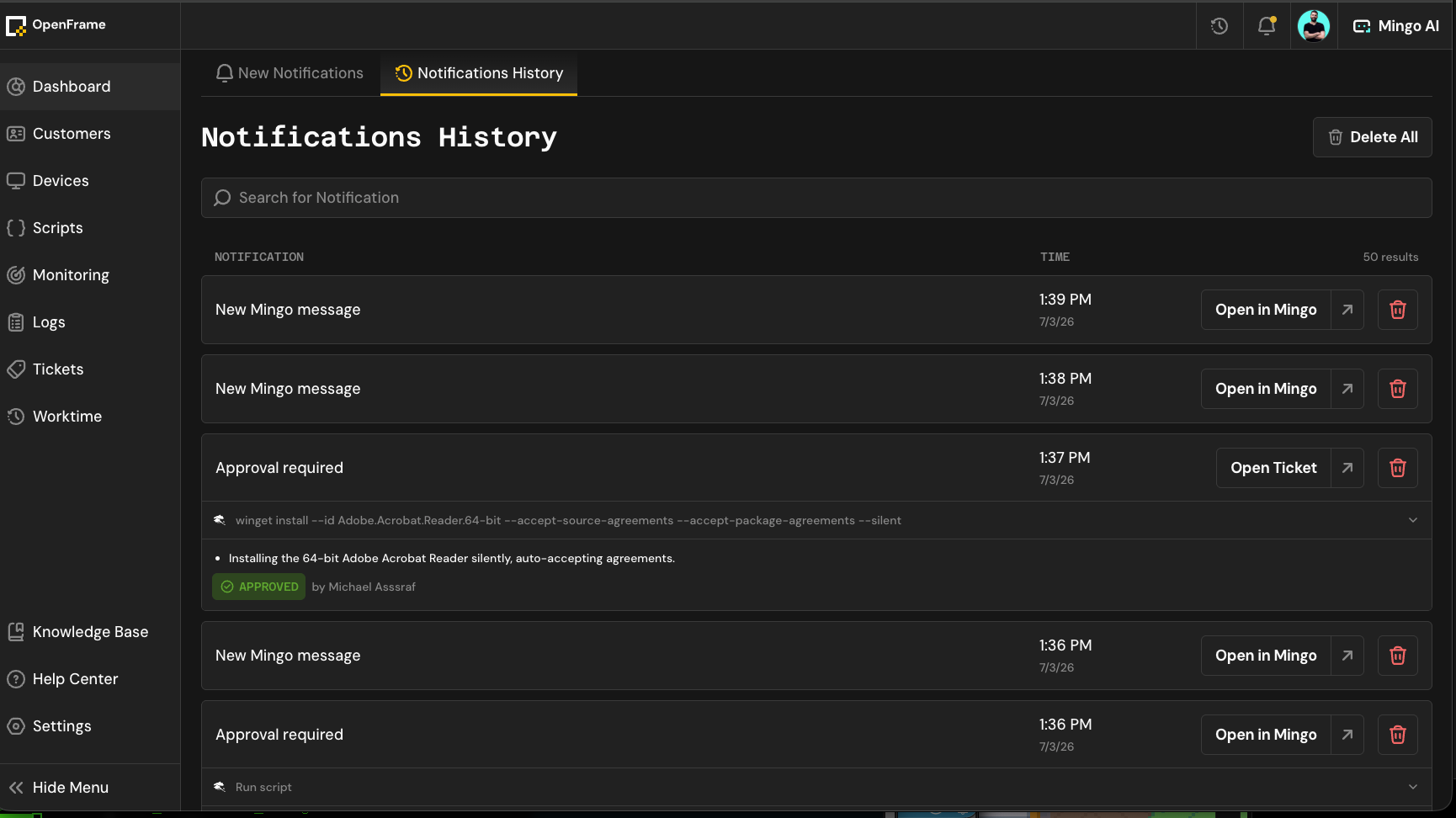Delete the 1:36 PM approval notification
This screenshot has width=1456, height=818.
pos(1398,735)
